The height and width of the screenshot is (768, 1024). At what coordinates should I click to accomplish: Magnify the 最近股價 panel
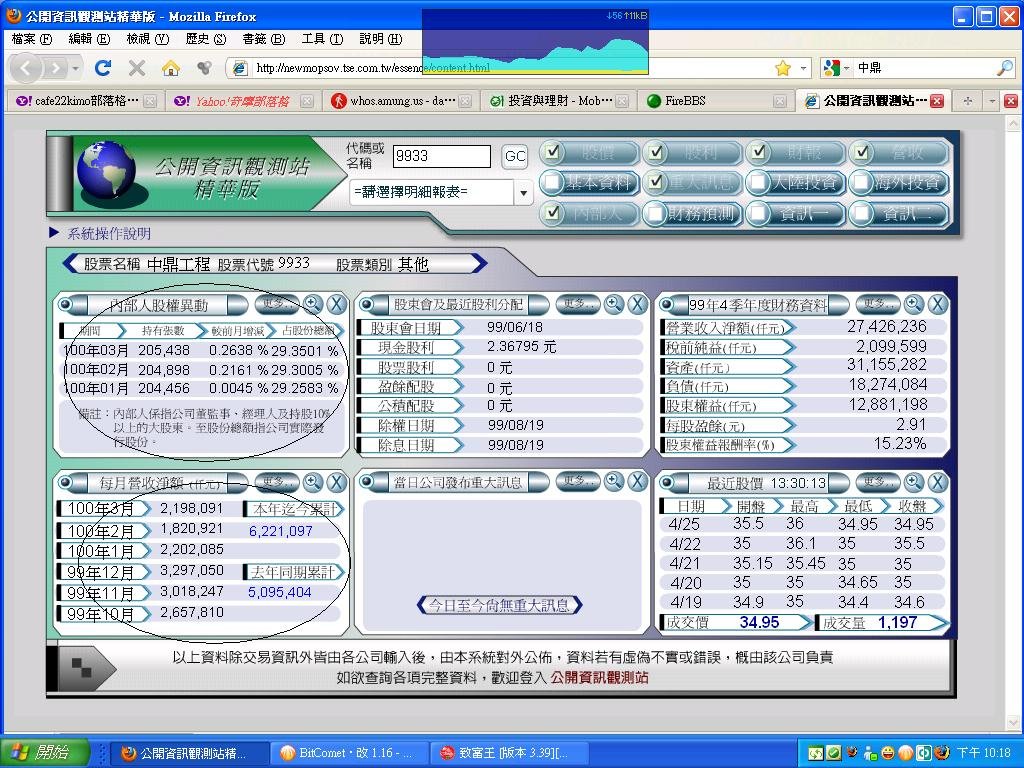coord(914,483)
